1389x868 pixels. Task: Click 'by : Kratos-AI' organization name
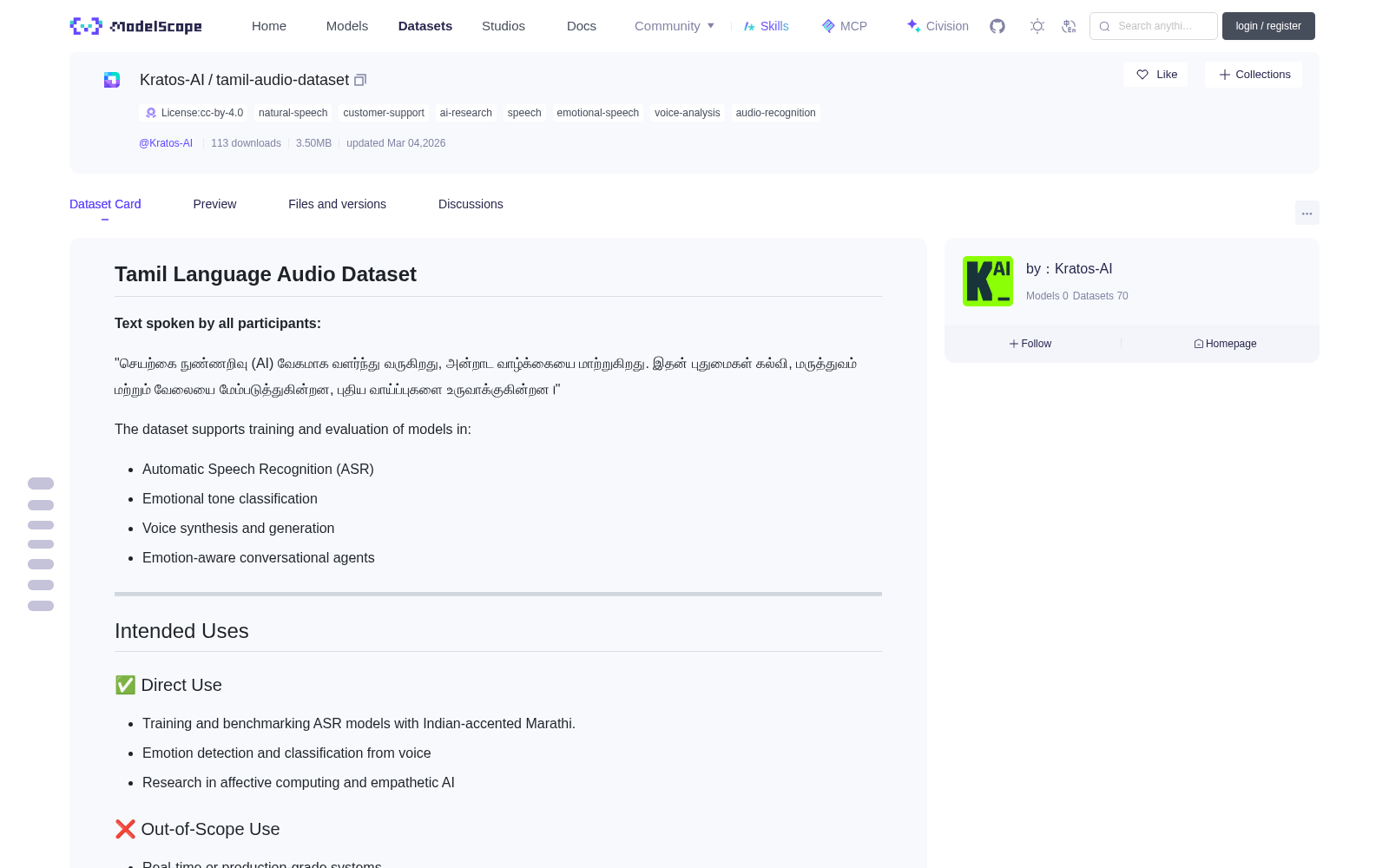1069,269
